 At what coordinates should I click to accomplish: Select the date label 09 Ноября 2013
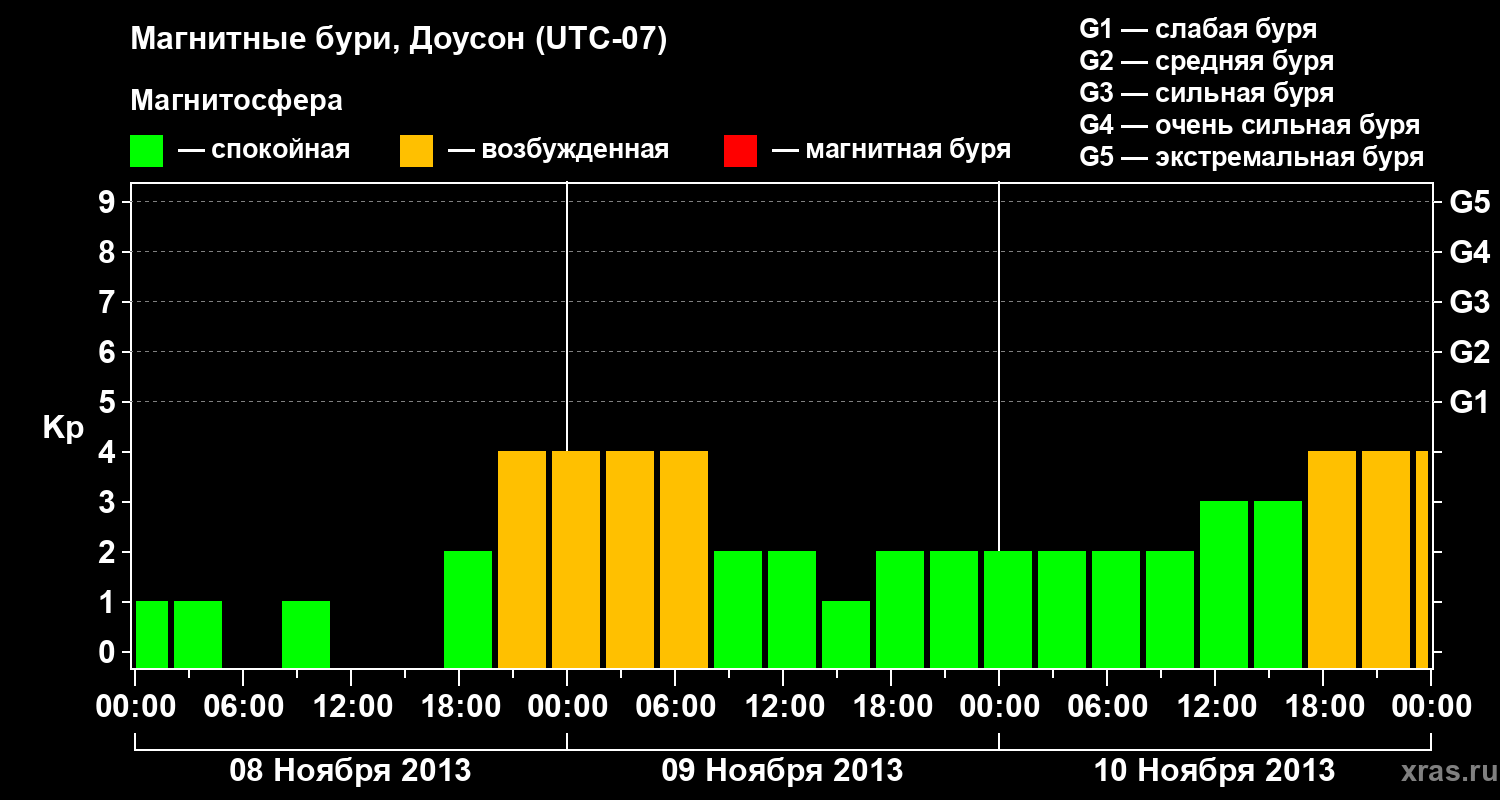[x=782, y=771]
